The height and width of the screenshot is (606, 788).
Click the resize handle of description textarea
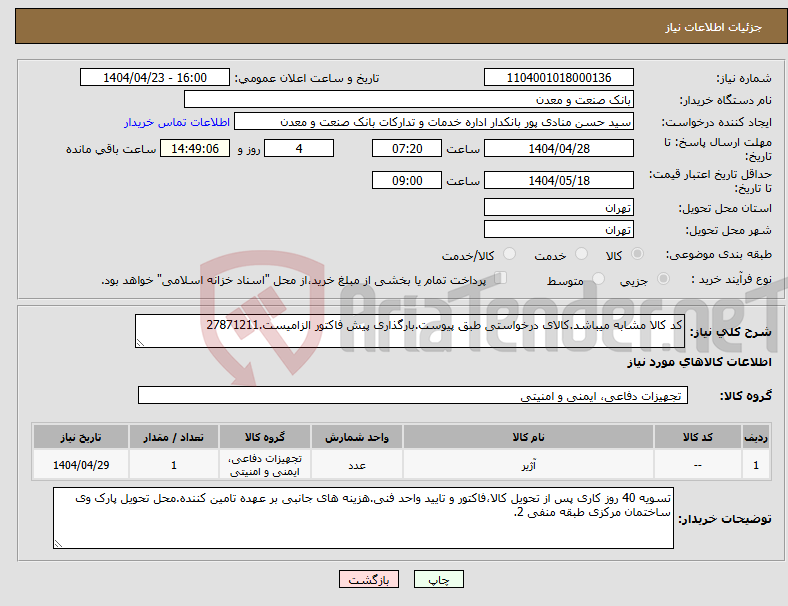(140, 343)
